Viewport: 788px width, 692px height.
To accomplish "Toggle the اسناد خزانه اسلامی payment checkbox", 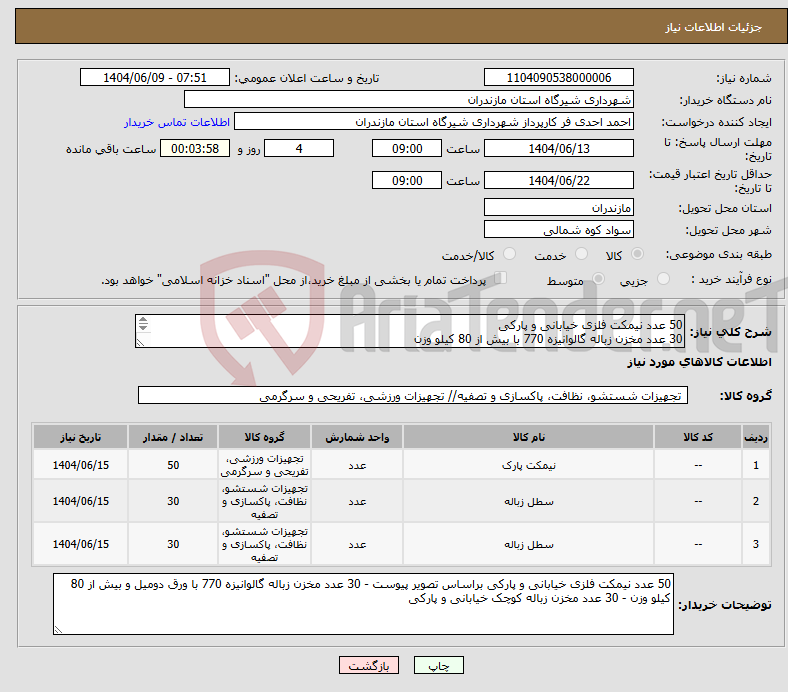I will (501, 277).
